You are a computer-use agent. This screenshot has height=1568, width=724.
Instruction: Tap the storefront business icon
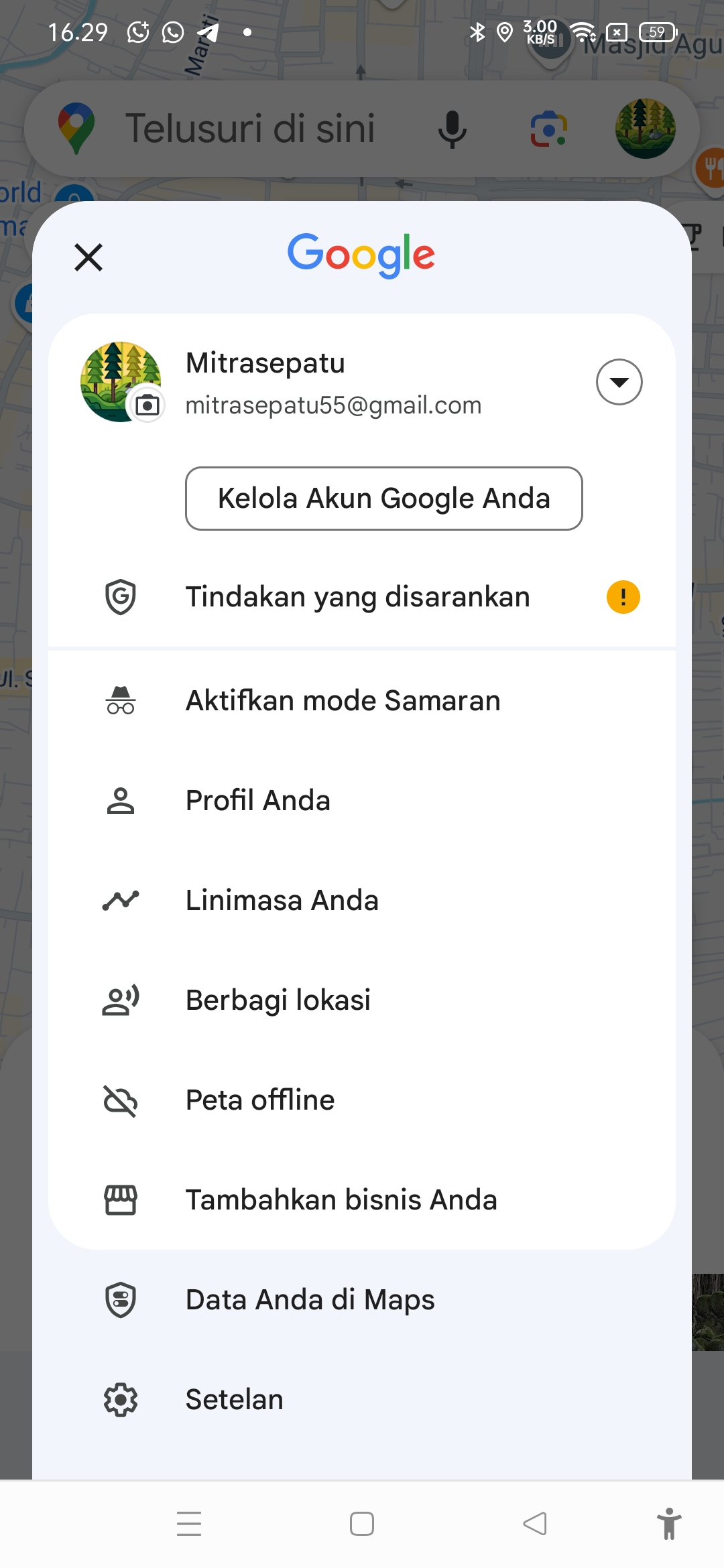coord(121,1200)
